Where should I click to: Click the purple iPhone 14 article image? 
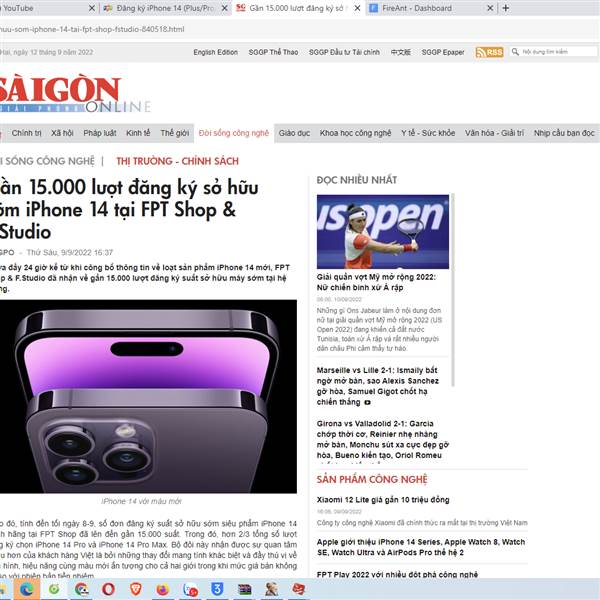click(148, 396)
